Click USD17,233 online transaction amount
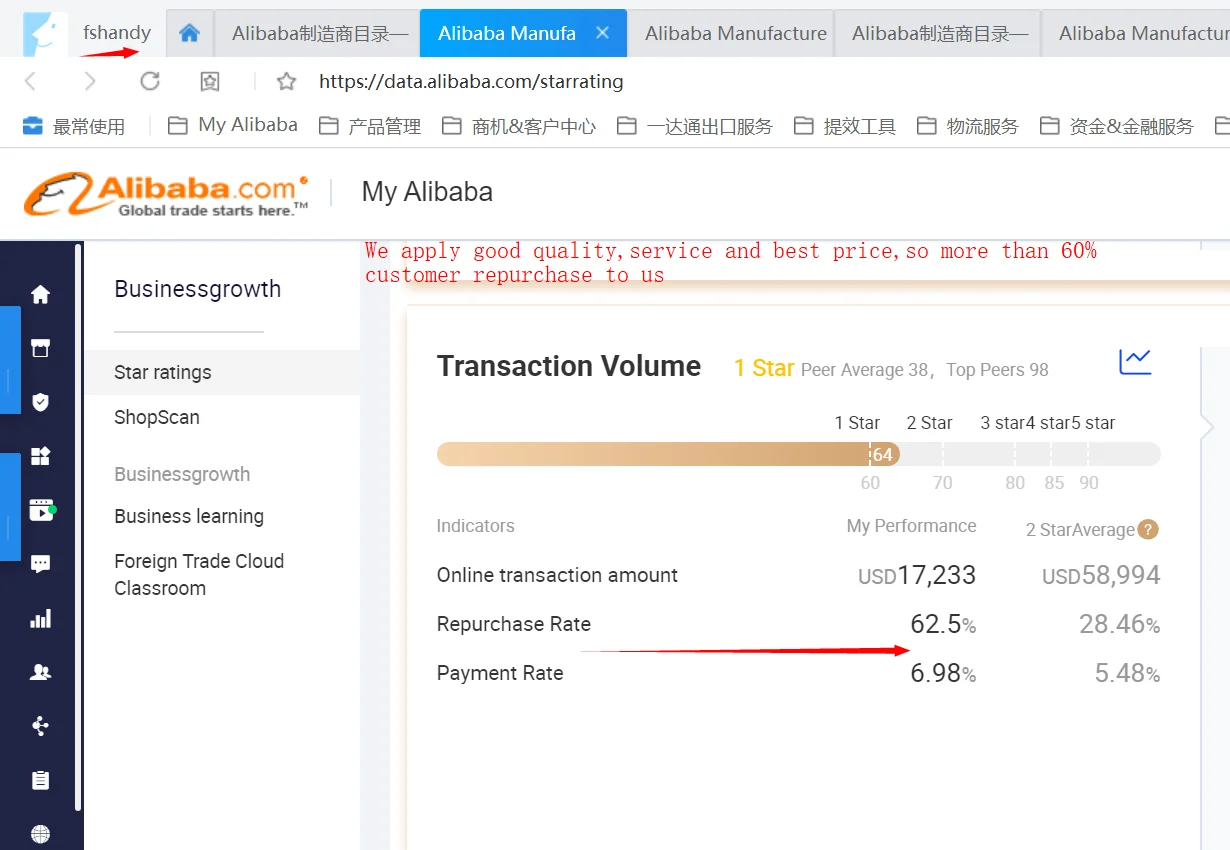The width and height of the screenshot is (1230, 850). [917, 575]
